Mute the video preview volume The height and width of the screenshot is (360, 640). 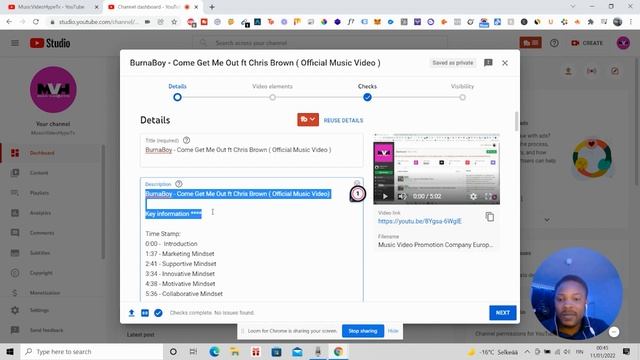pyautogui.click(x=402, y=196)
